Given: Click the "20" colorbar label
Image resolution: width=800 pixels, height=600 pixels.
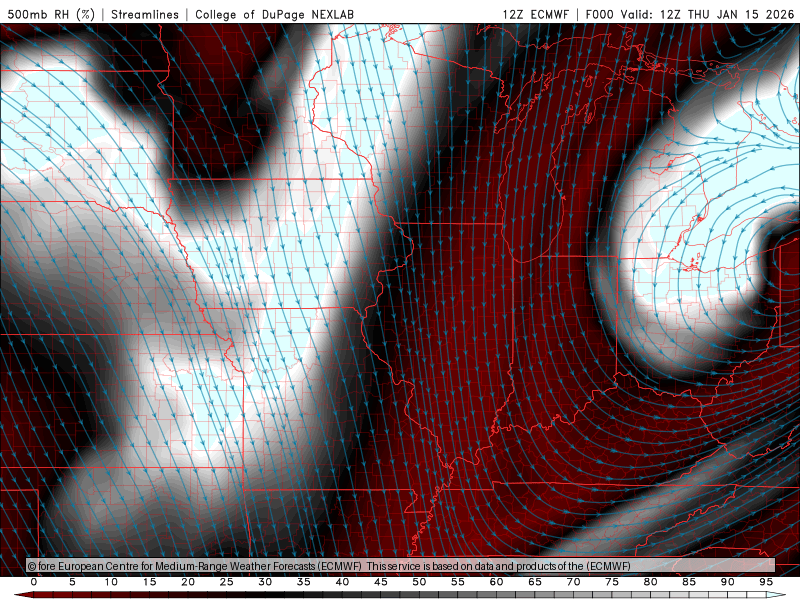Looking at the screenshot, I should pyautogui.click(x=188, y=582).
